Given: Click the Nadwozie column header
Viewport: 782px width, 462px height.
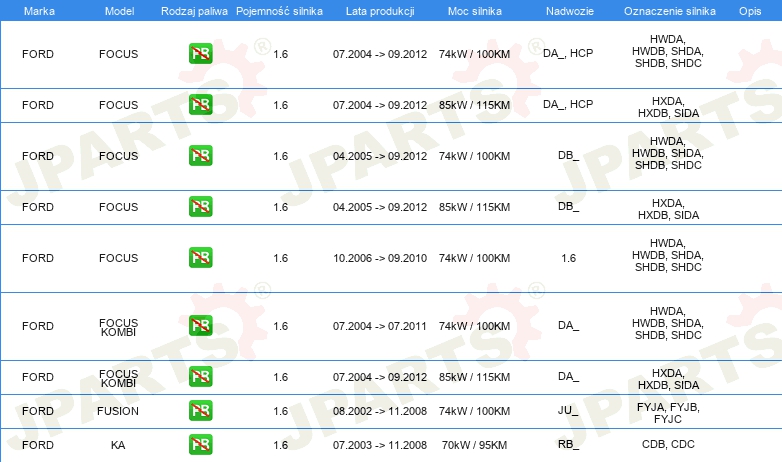Looking at the screenshot, I should 570,11.
